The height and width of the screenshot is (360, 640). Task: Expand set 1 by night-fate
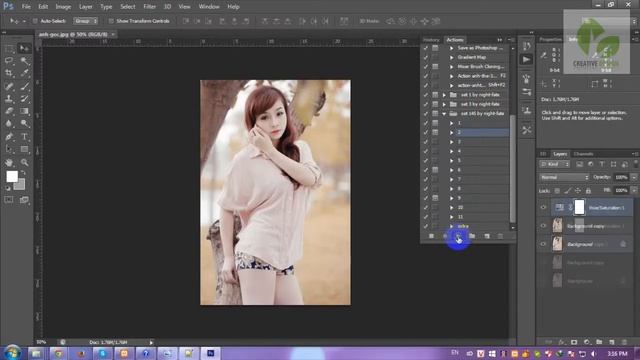click(x=444, y=95)
